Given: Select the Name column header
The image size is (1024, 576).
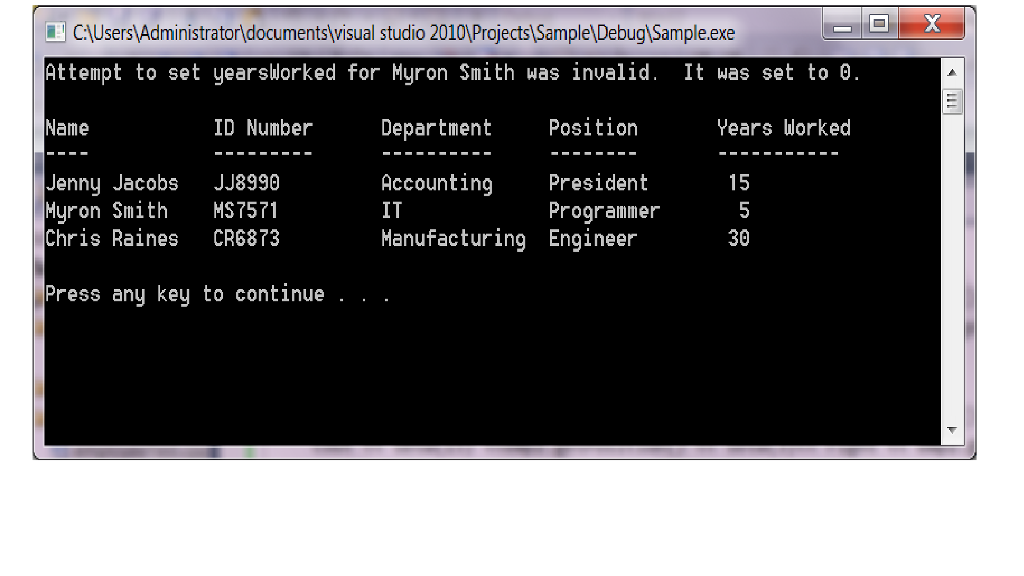Looking at the screenshot, I should point(65,128).
